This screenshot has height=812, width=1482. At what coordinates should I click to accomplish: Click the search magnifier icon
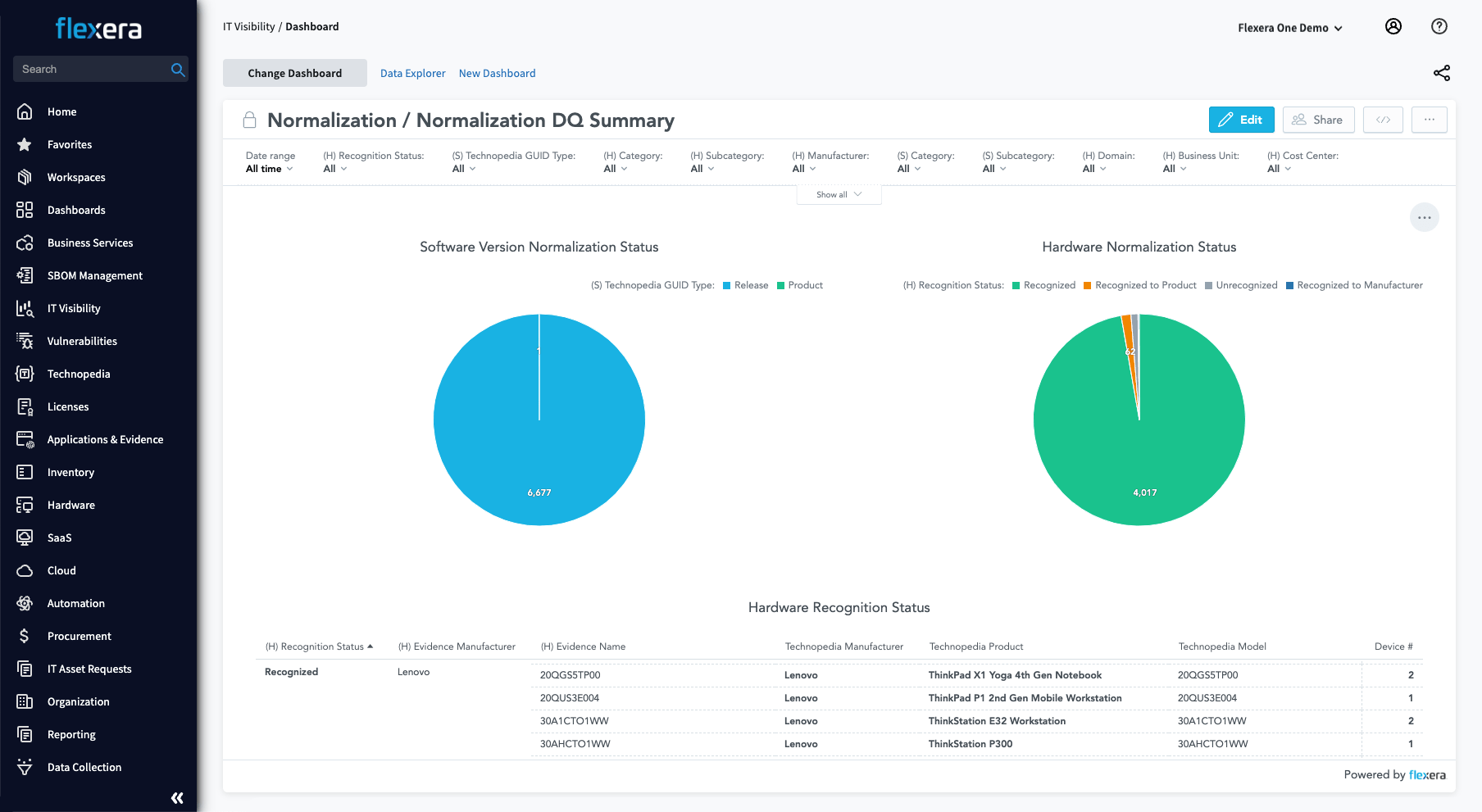[x=177, y=70]
